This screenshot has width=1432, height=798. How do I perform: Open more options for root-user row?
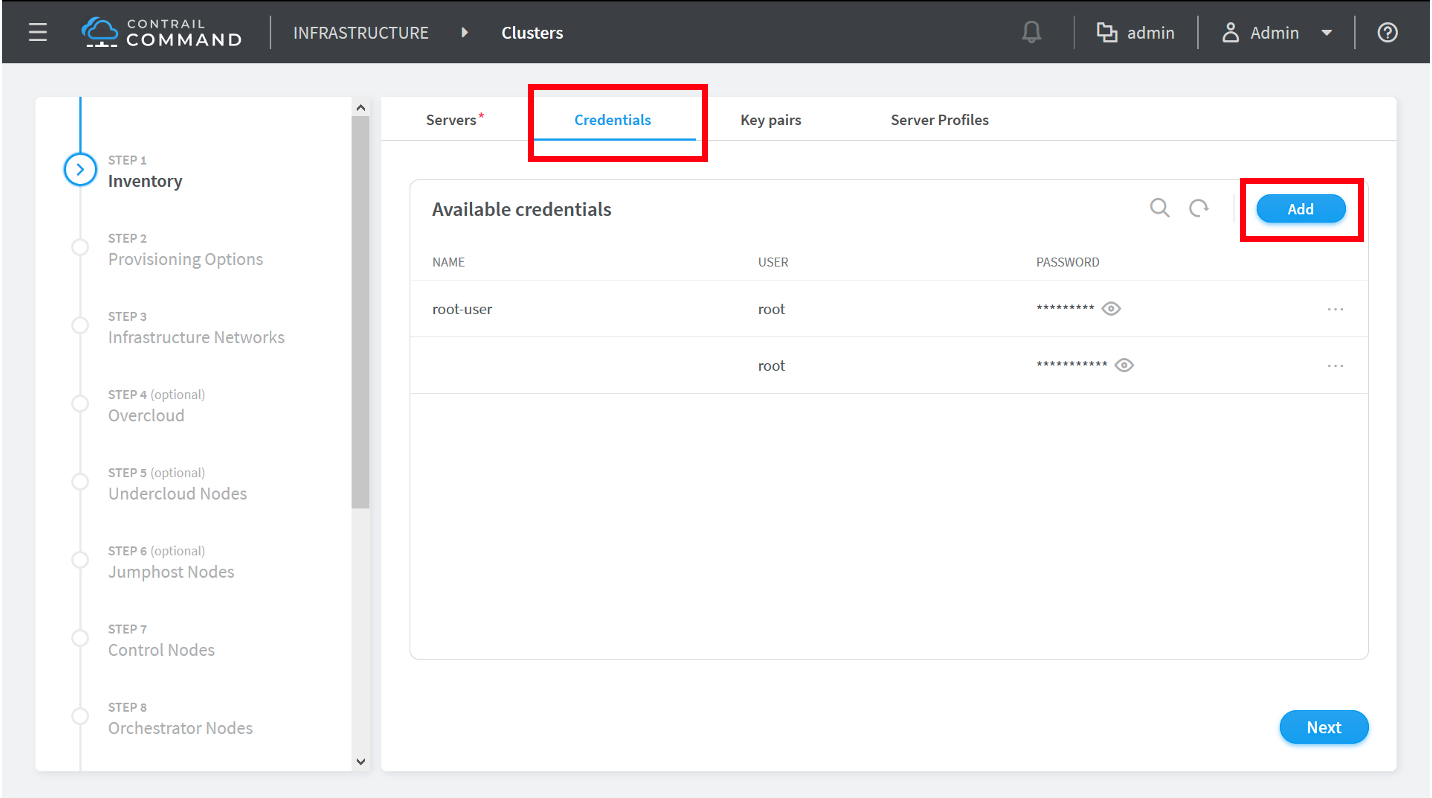(x=1335, y=309)
